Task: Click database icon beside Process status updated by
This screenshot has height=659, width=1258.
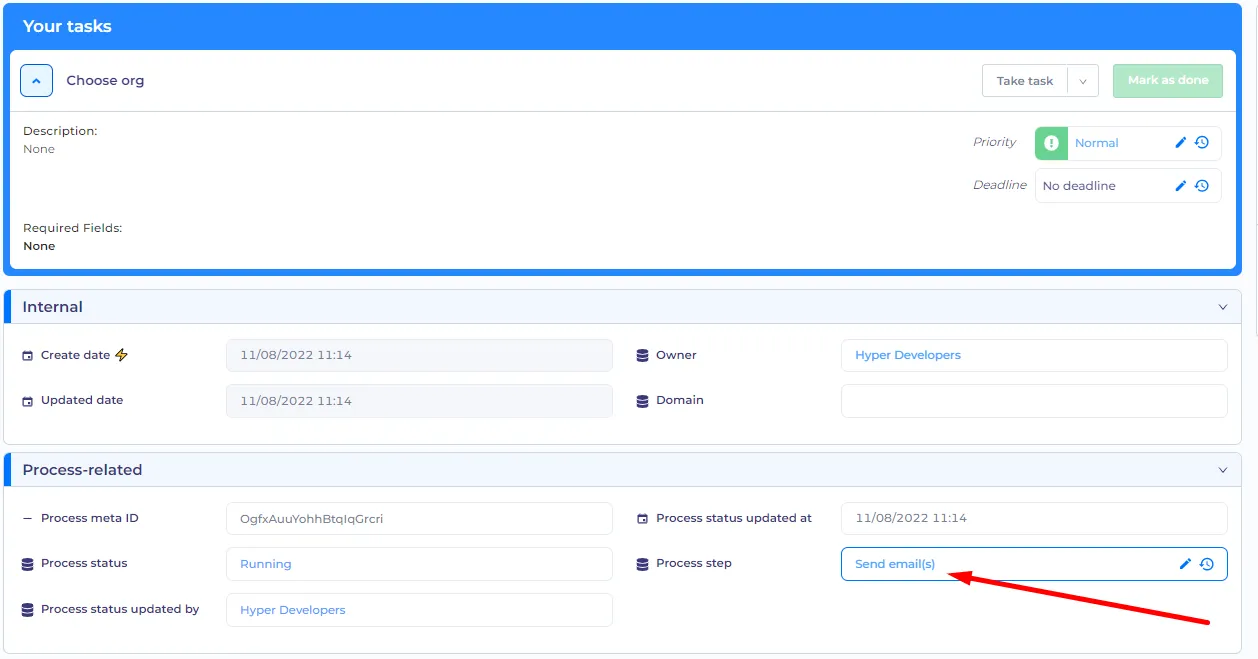Action: [x=28, y=610]
